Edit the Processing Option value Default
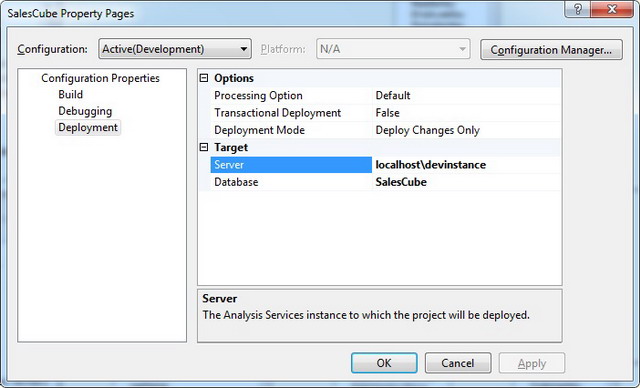 pos(467,95)
